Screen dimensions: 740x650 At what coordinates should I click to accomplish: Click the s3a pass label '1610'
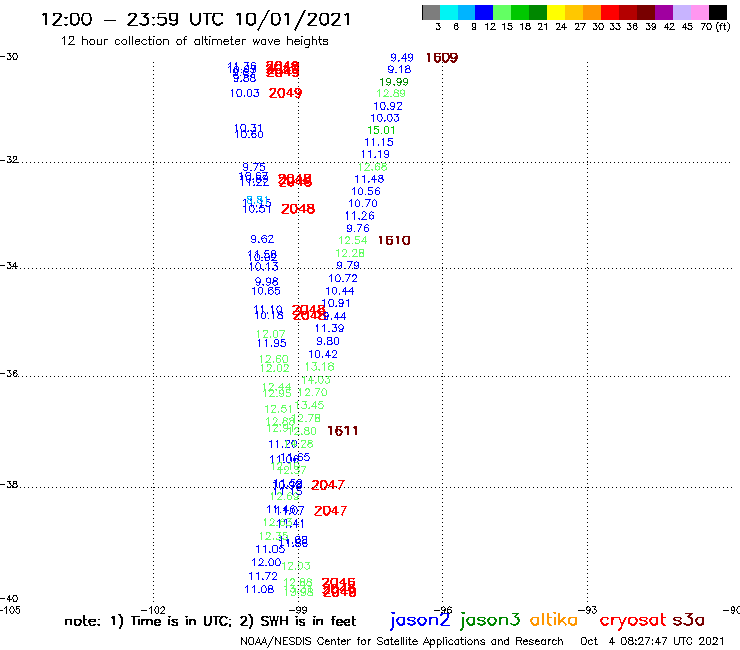[394, 240]
